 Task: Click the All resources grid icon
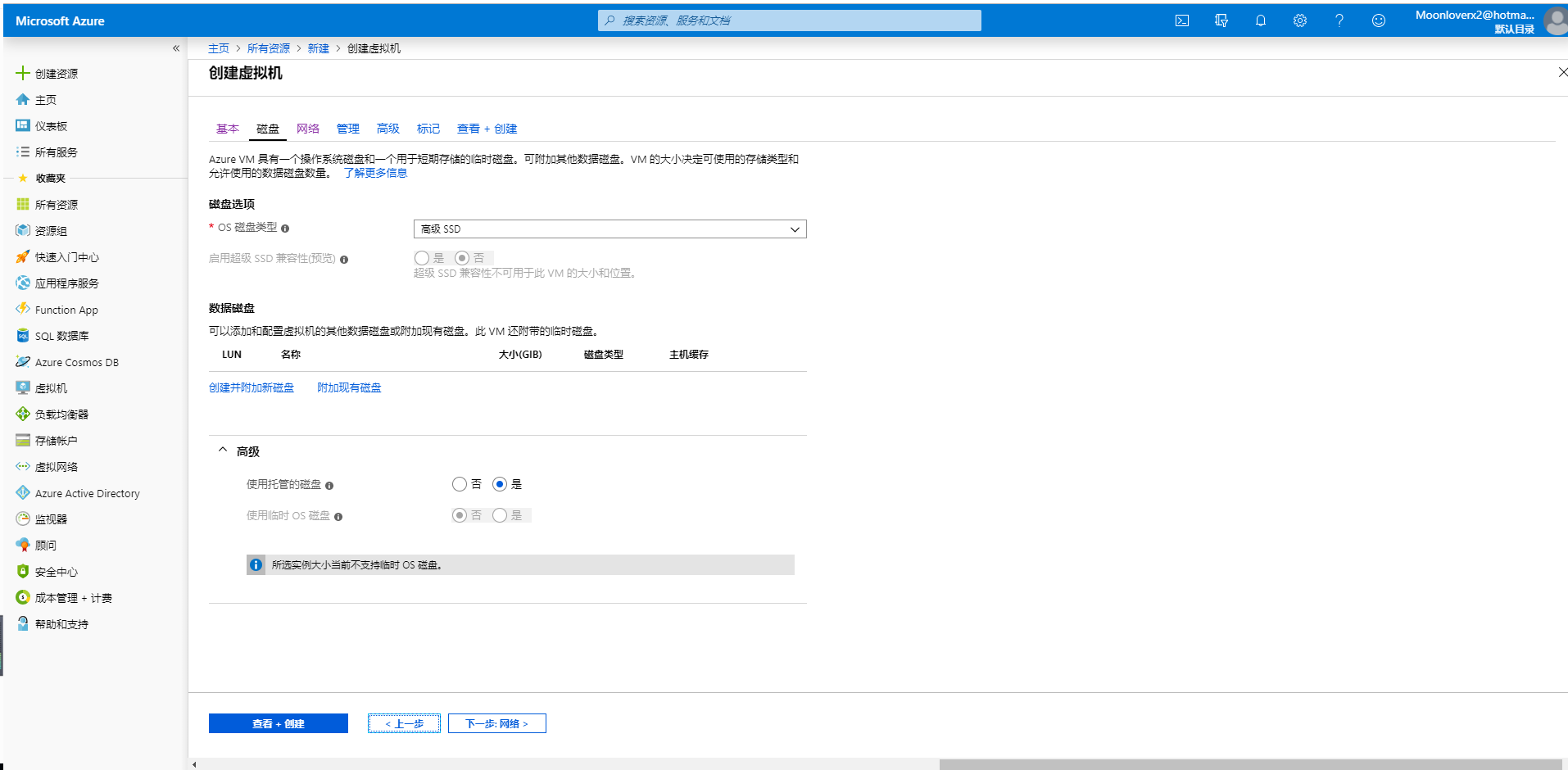click(23, 204)
